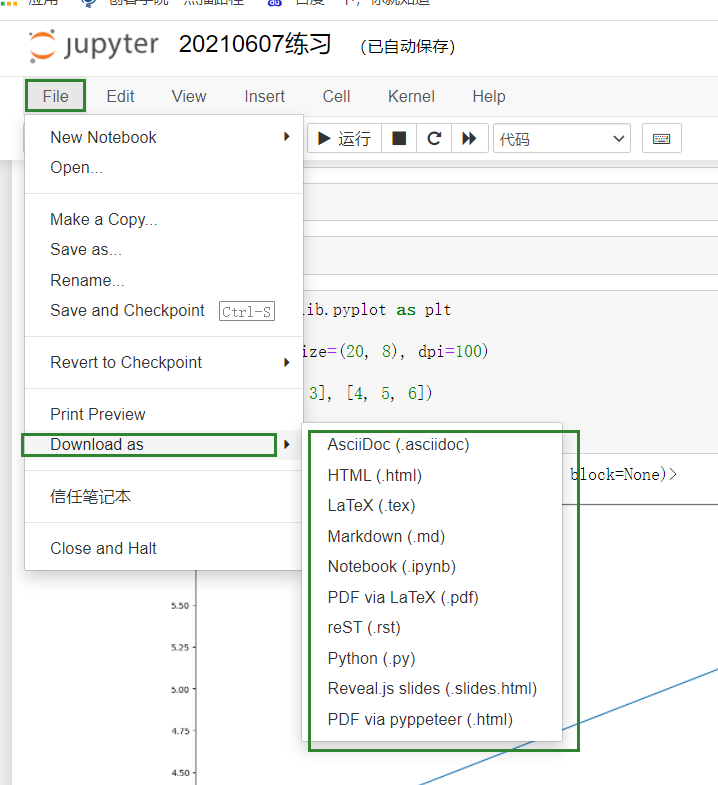This screenshot has width=718, height=785.
Task: Expand the Download as submenu
Action: [x=164, y=445]
